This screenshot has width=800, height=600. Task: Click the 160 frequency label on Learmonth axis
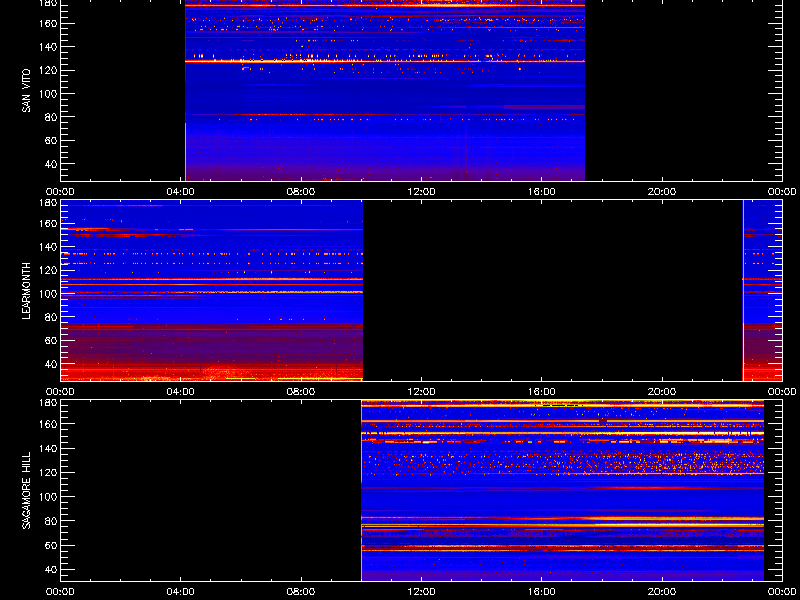point(47,223)
